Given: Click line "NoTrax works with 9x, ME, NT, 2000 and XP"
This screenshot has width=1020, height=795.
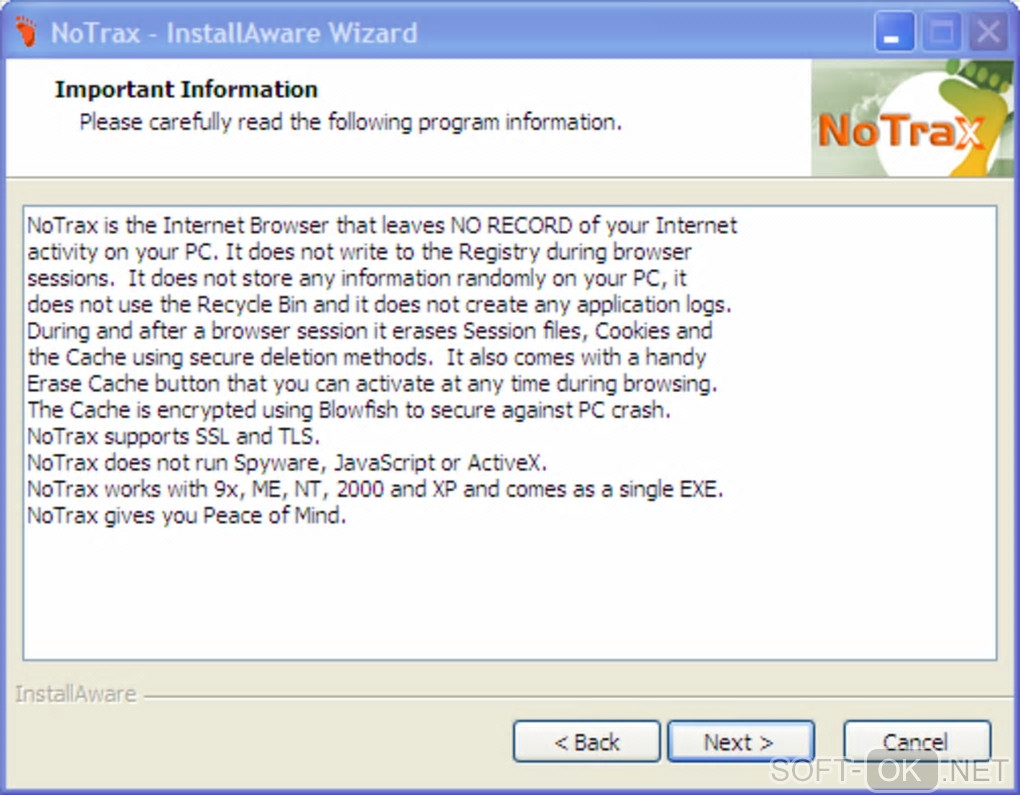Looking at the screenshot, I should click(375, 489).
